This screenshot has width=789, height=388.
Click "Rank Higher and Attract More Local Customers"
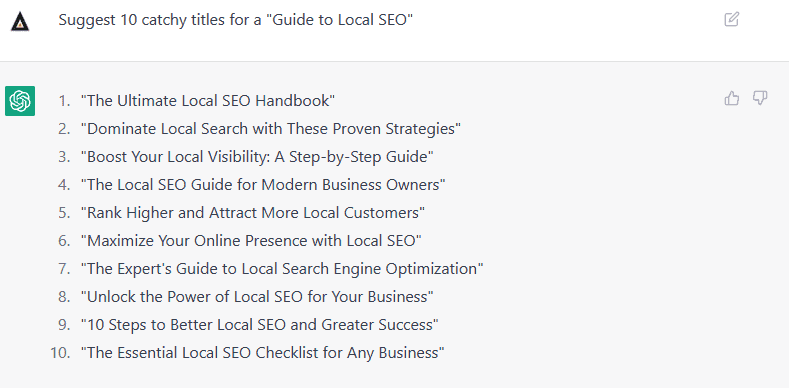pyautogui.click(x=253, y=213)
